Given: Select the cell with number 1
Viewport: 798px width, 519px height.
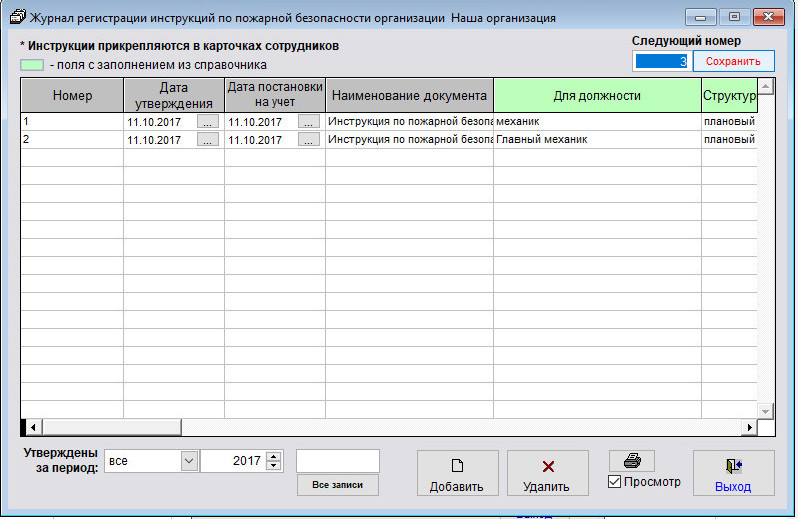Looking at the screenshot, I should pos(72,122).
